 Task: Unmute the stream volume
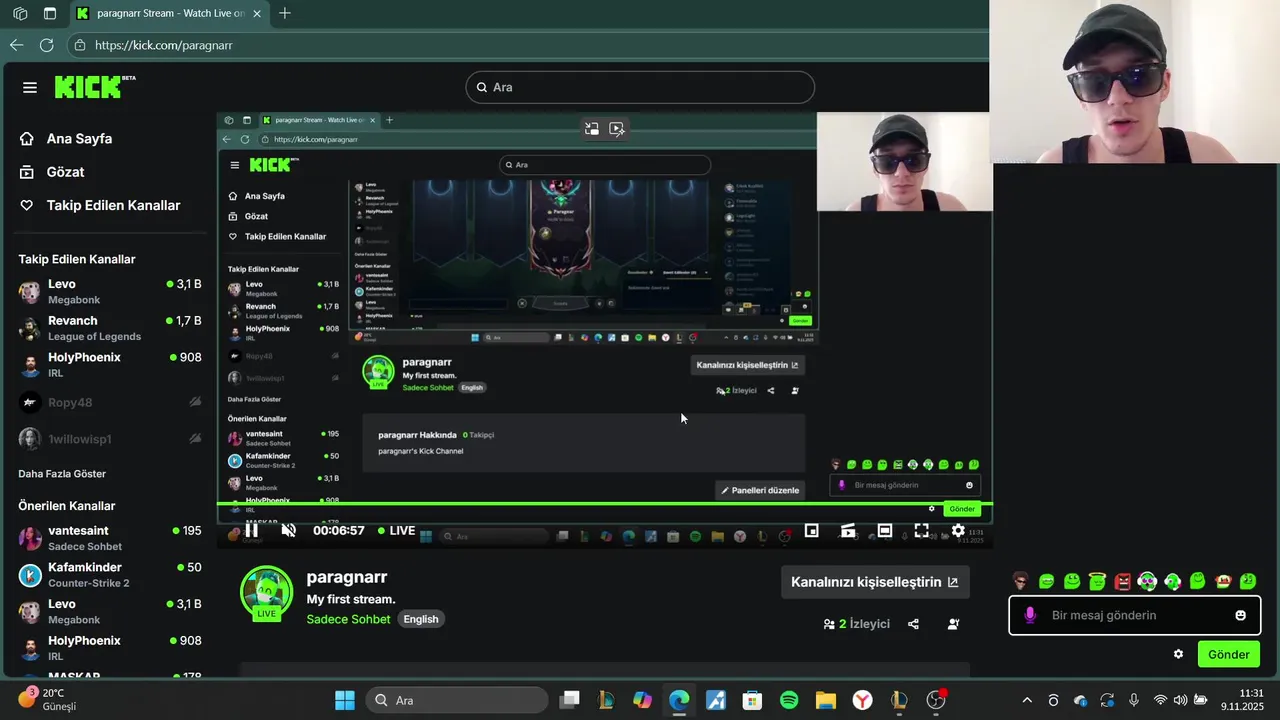289,530
